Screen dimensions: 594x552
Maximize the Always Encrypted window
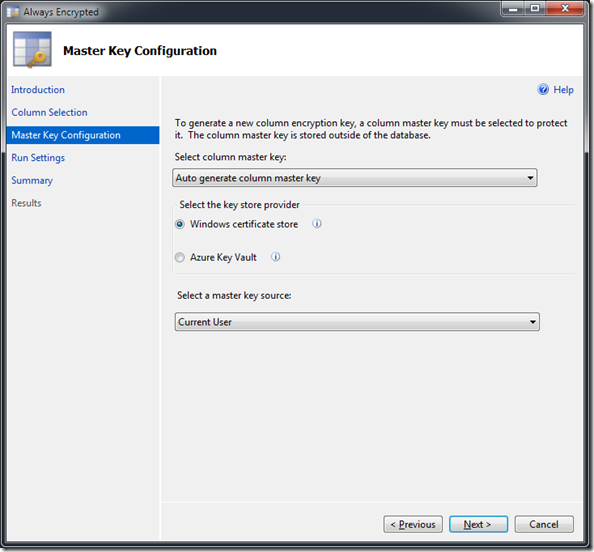point(535,8)
